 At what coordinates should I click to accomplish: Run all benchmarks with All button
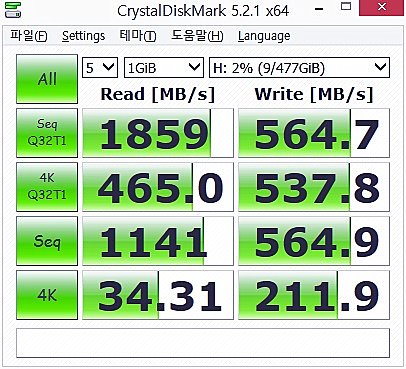[47, 79]
